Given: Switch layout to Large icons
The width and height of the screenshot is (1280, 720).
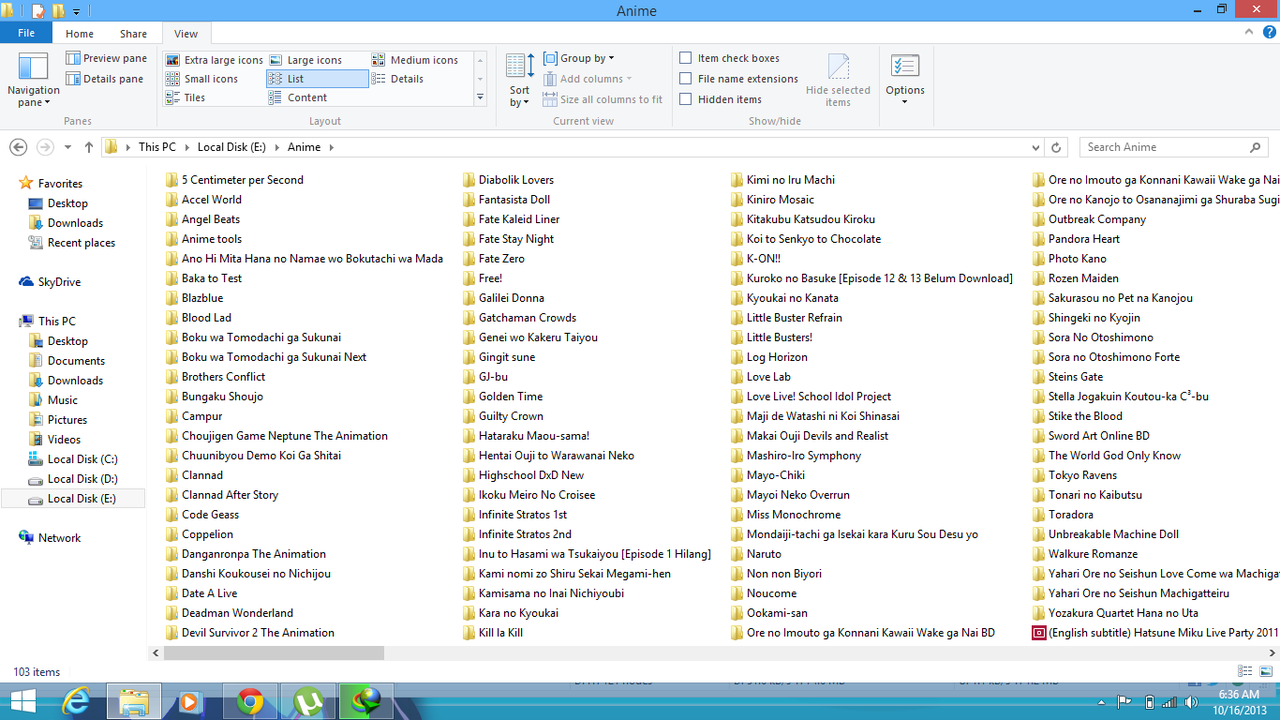Looking at the screenshot, I should point(306,60).
